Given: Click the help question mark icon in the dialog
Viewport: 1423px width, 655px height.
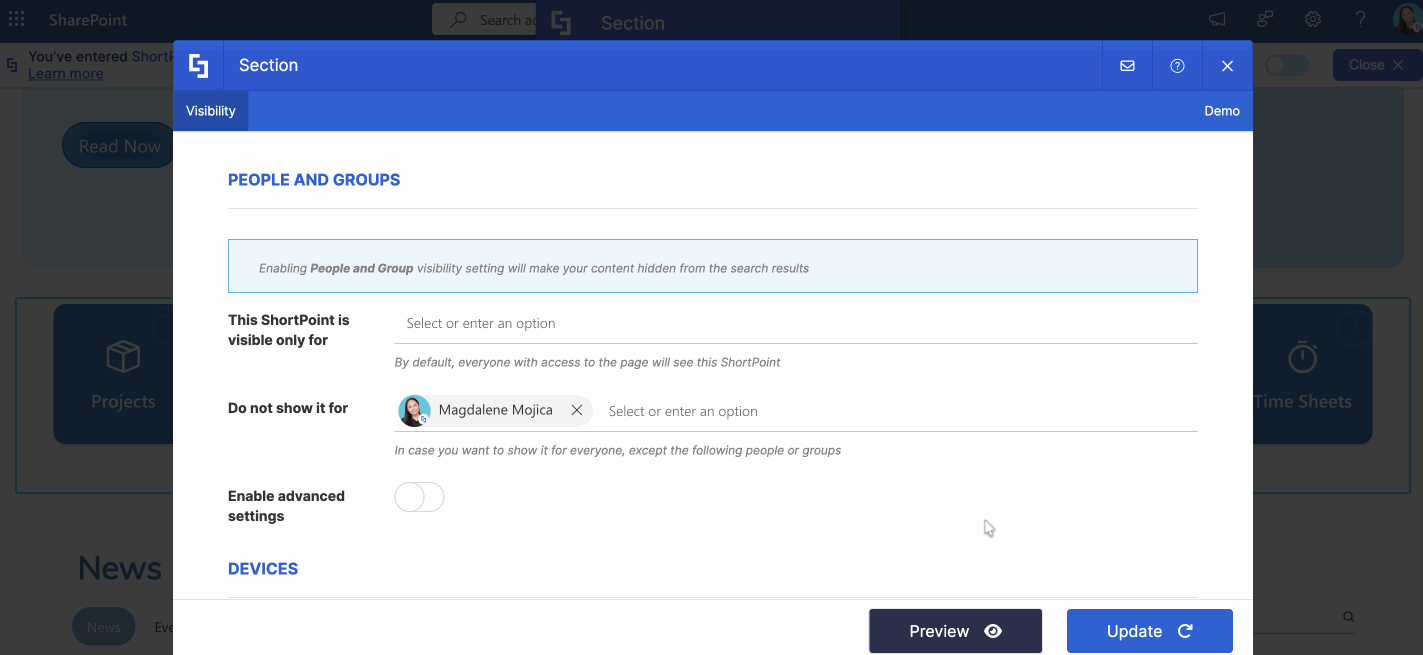Looking at the screenshot, I should click(1177, 64).
